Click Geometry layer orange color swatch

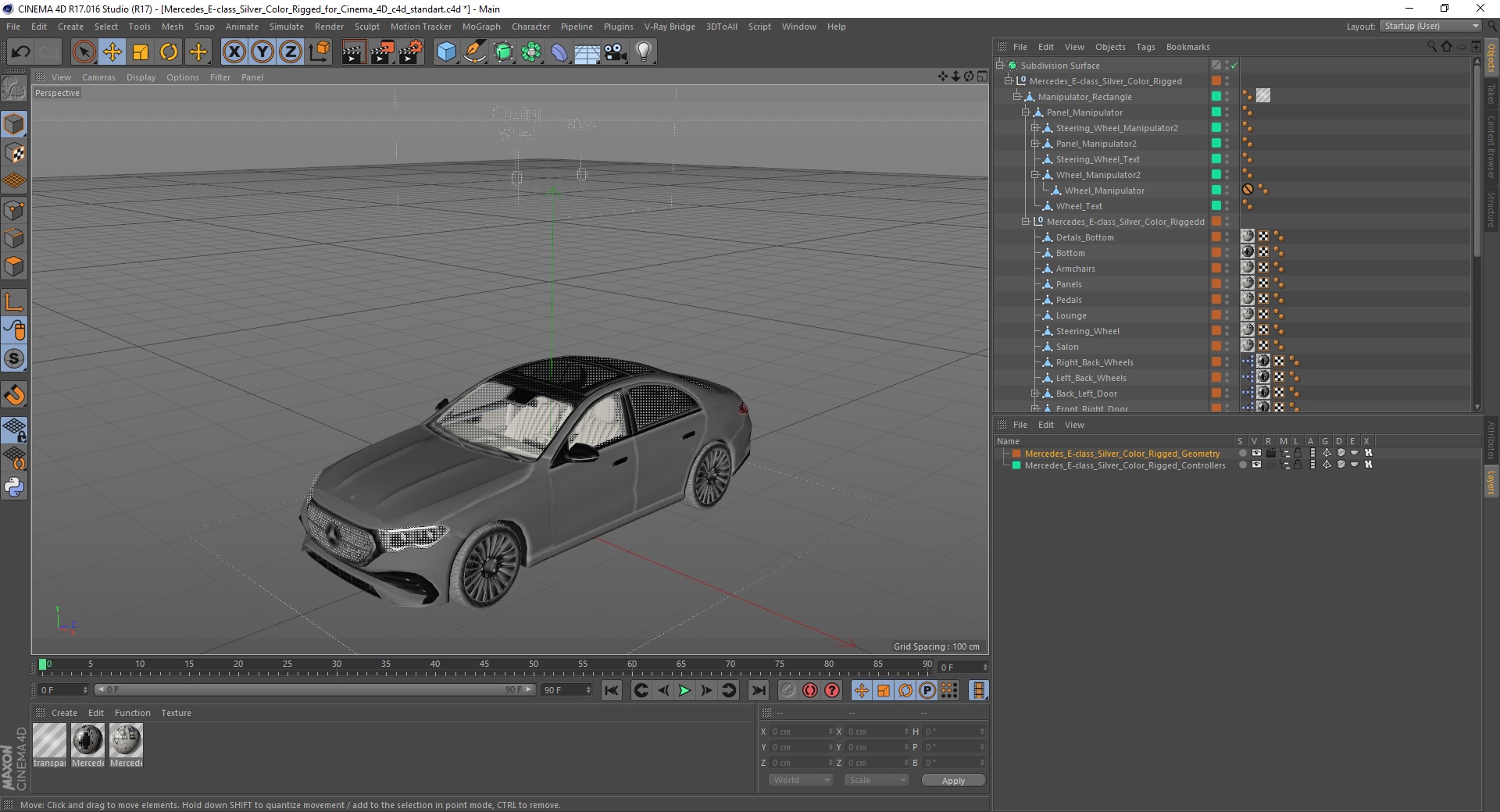(1016, 454)
